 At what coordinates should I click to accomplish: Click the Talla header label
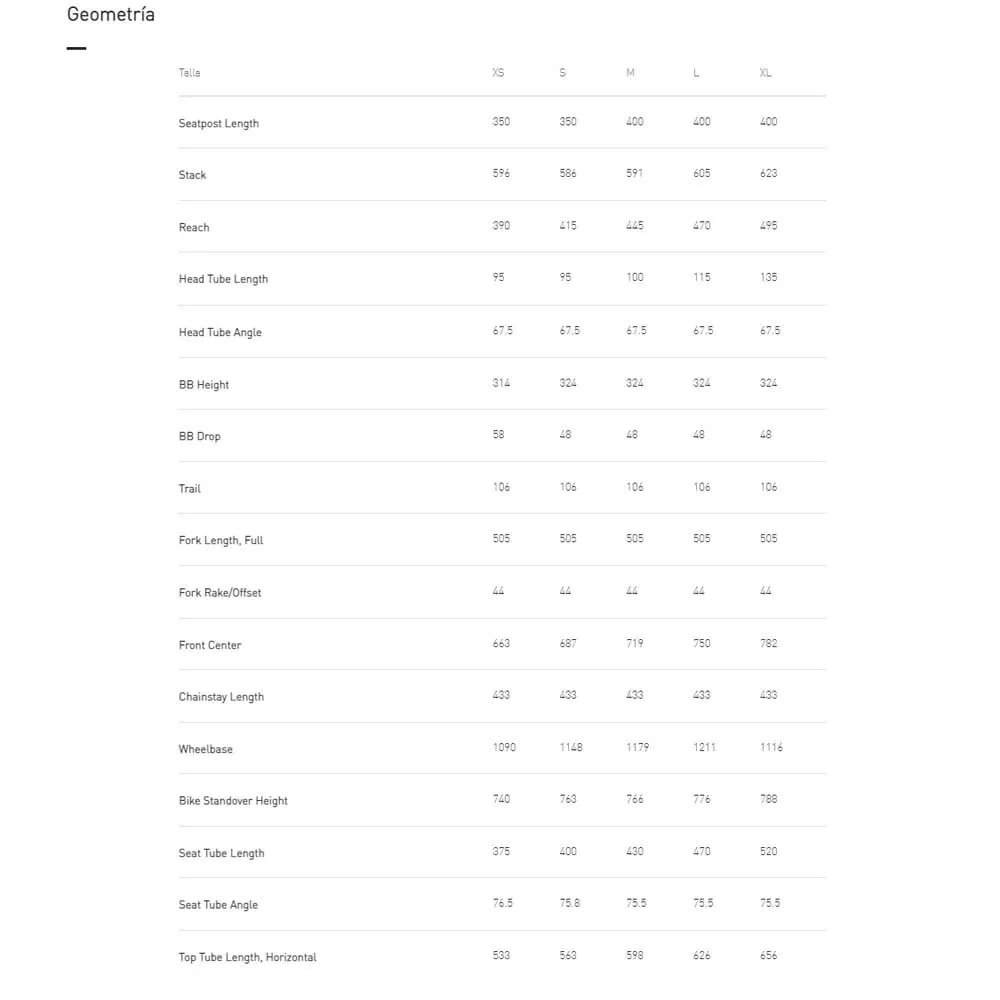189,73
